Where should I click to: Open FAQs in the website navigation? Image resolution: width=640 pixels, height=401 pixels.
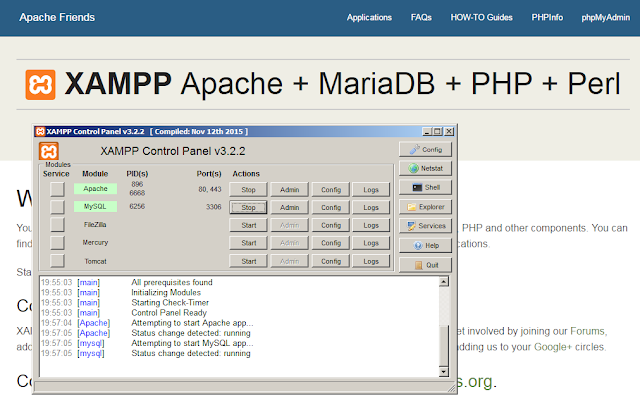(x=421, y=18)
